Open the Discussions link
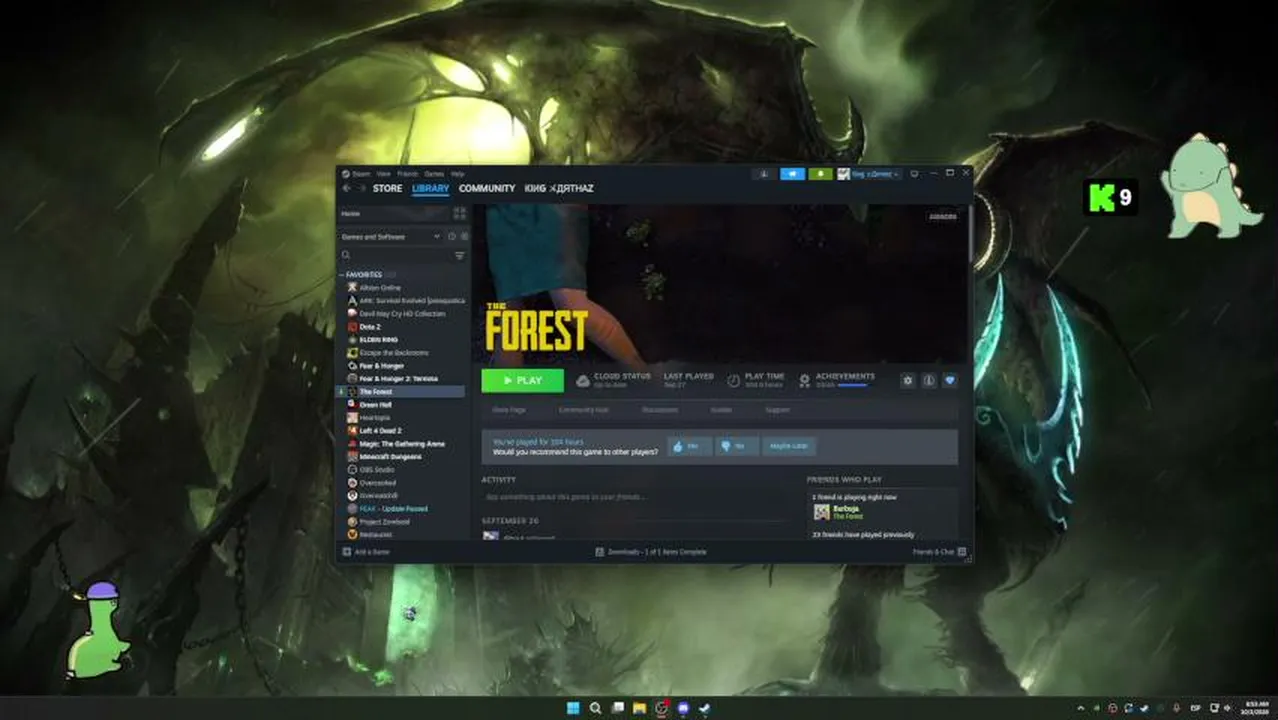The image size is (1278, 720). click(660, 410)
